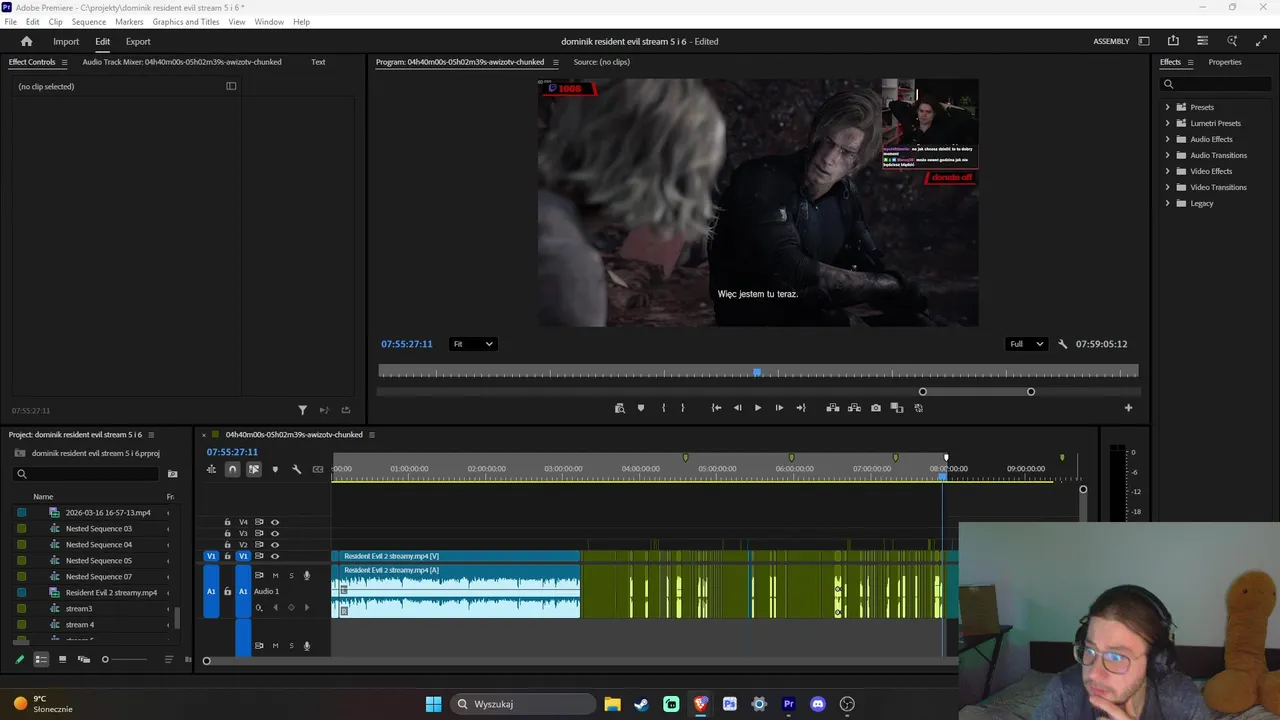The image size is (1280, 720).
Task: Click Go to Out point button
Action: click(801, 408)
